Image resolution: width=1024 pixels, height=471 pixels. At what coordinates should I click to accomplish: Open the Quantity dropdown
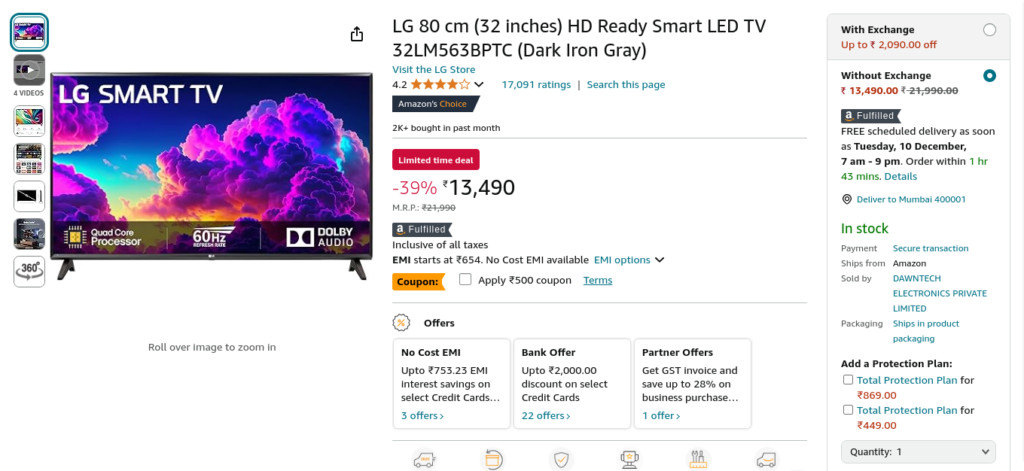click(x=918, y=451)
